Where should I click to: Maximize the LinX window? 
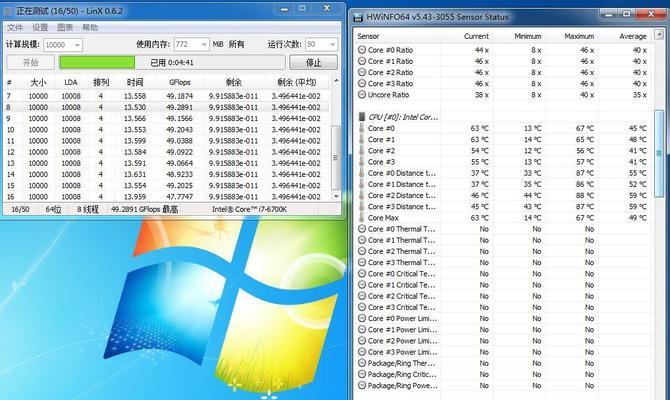302,9
